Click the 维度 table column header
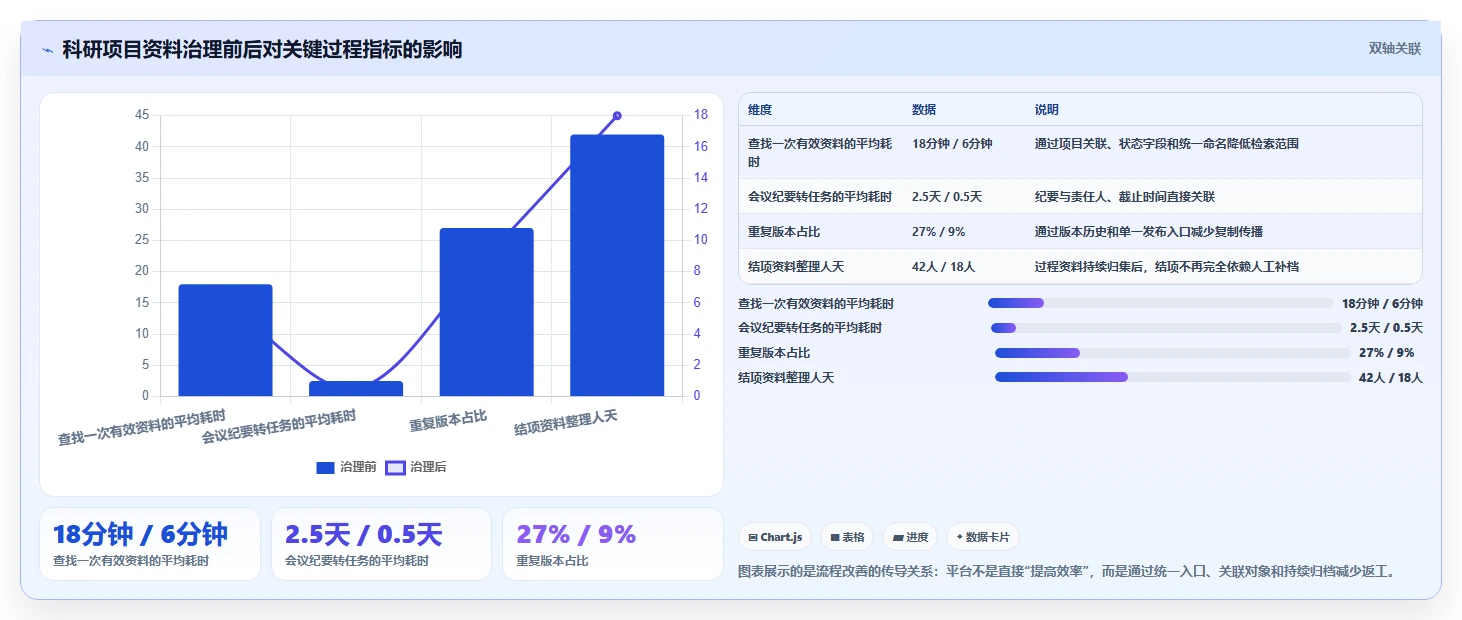Screen dimensions: 1462x620 pyautogui.click(x=760, y=110)
